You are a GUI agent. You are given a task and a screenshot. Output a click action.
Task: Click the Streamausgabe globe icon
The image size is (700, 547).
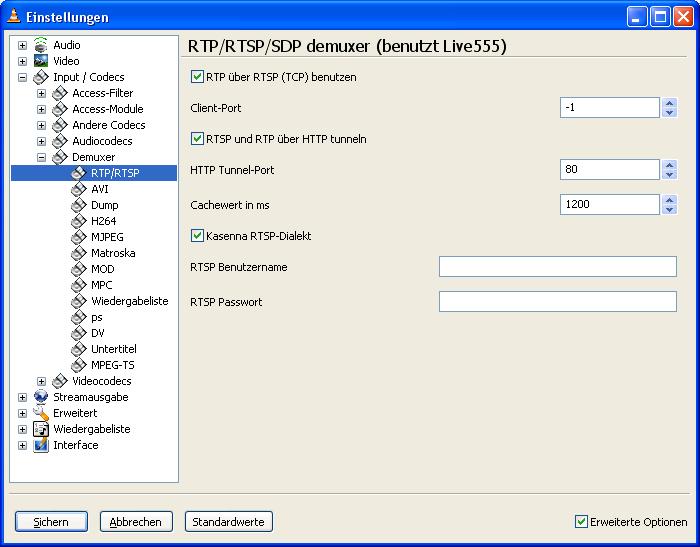[x=41, y=397]
